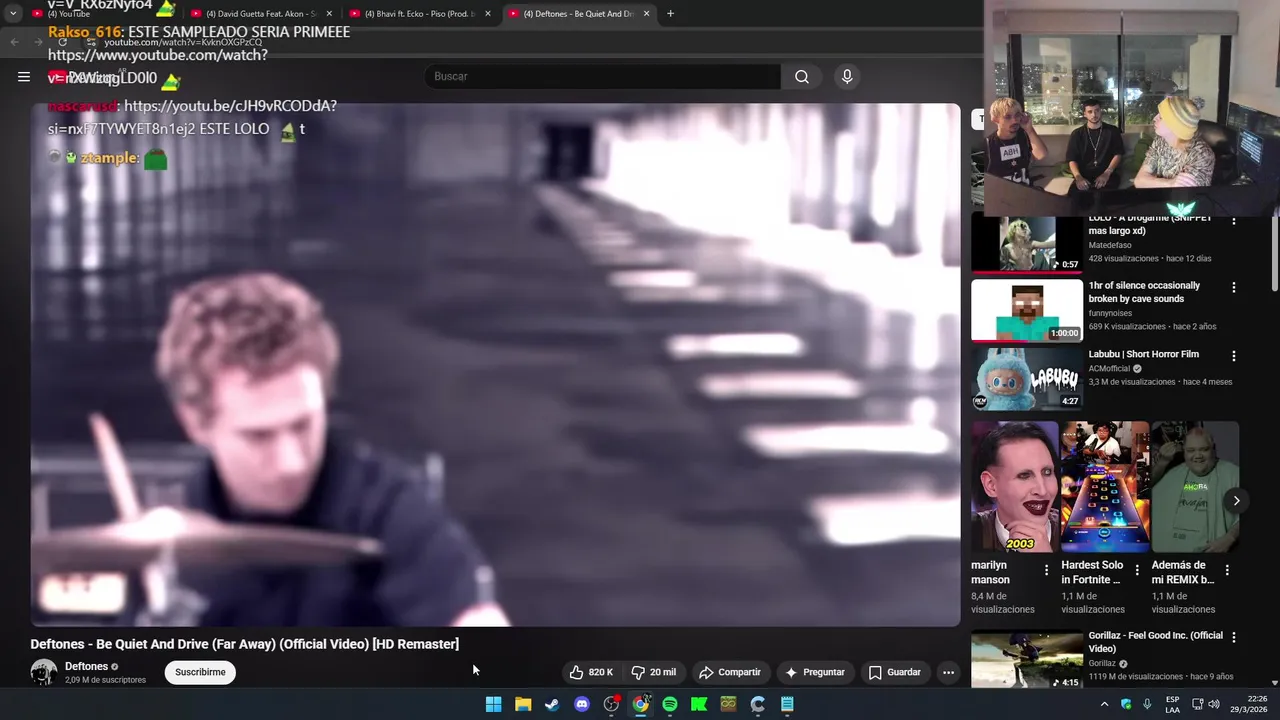Image resolution: width=1280 pixels, height=720 pixels.
Task: Click the Suscribirme button
Action: click(200, 672)
